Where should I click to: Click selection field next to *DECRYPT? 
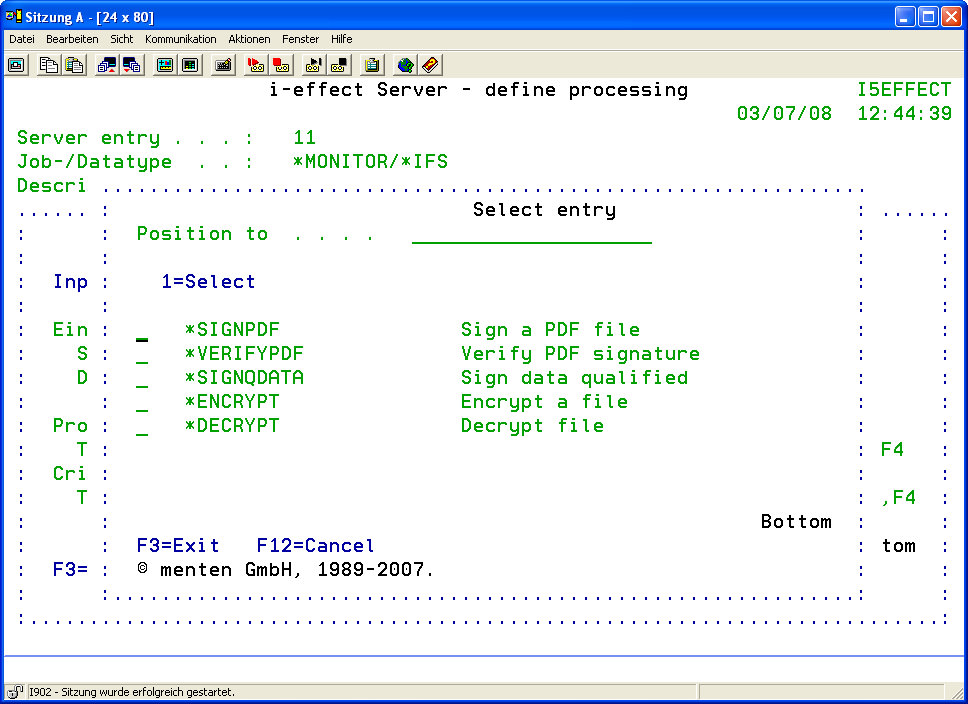[142, 427]
